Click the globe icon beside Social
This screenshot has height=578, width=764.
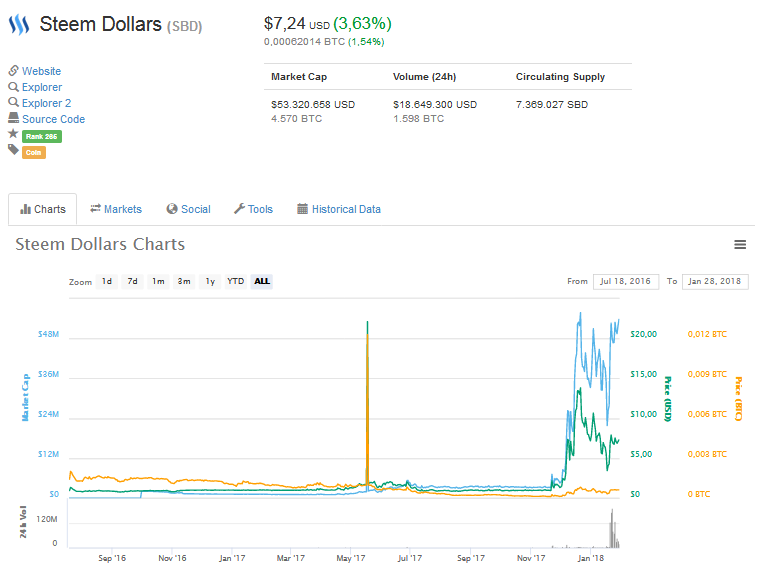pos(172,209)
